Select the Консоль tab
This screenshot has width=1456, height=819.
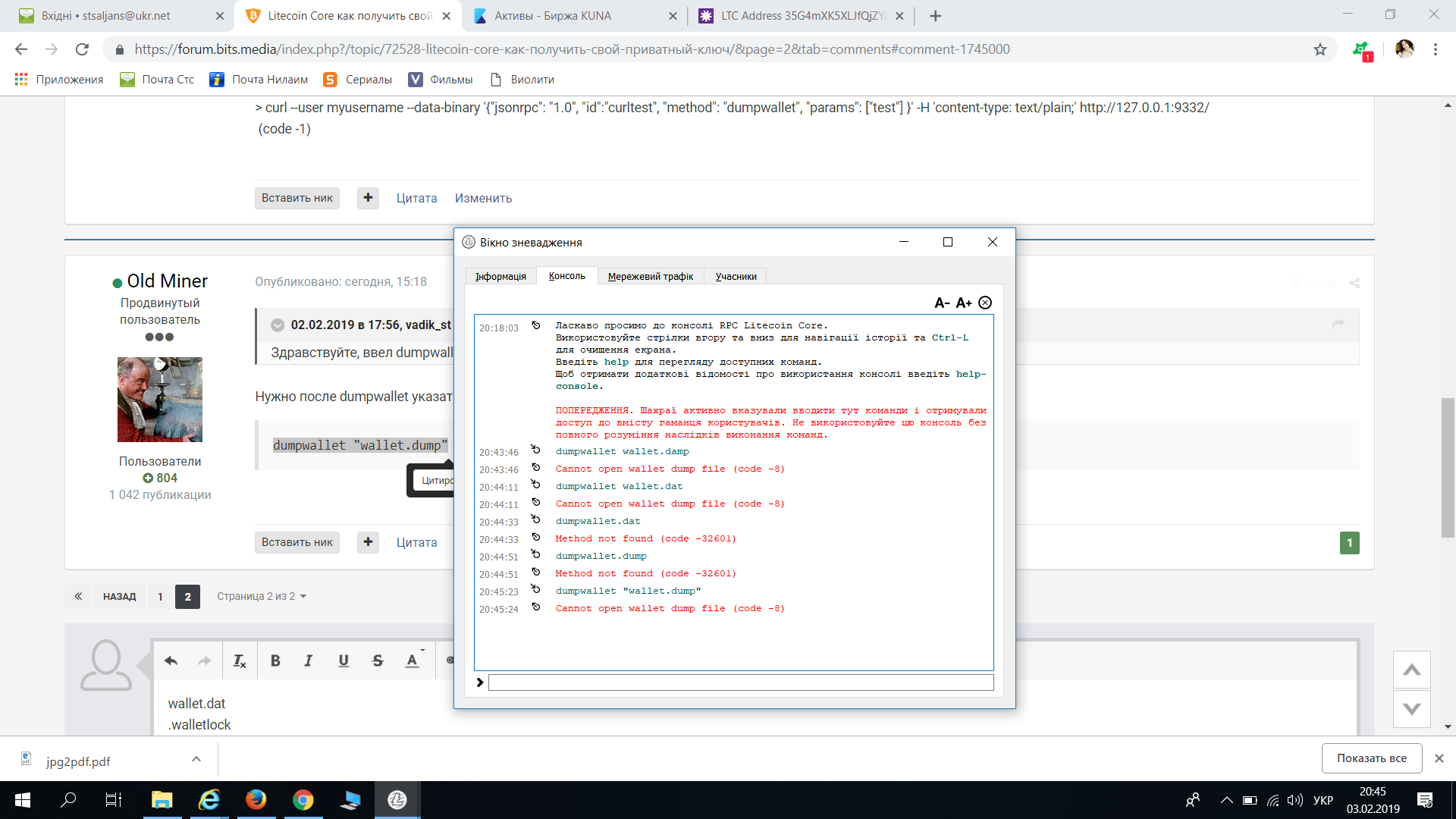coord(567,276)
